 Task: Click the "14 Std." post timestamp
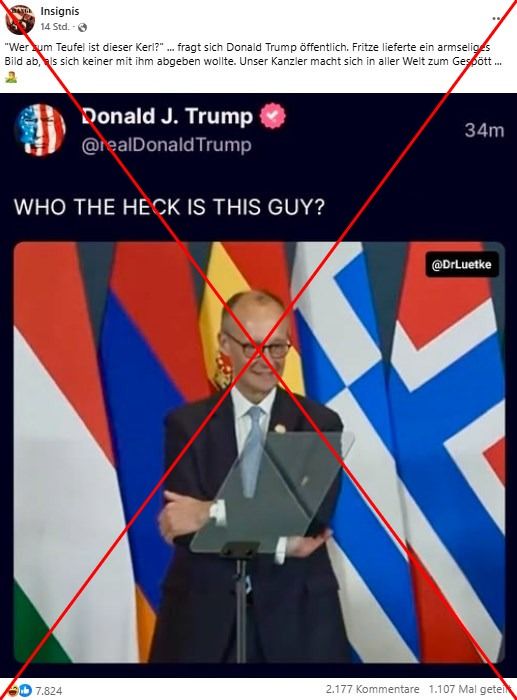(x=55, y=27)
